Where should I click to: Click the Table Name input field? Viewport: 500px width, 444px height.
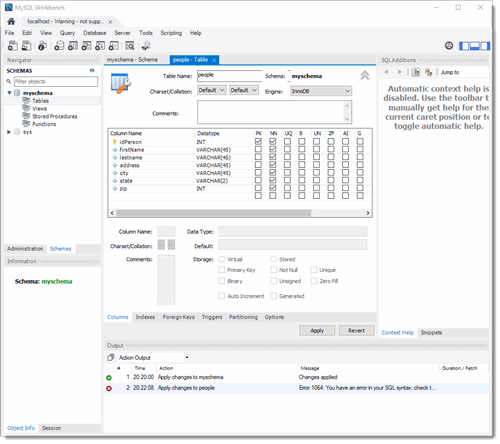[x=229, y=76]
